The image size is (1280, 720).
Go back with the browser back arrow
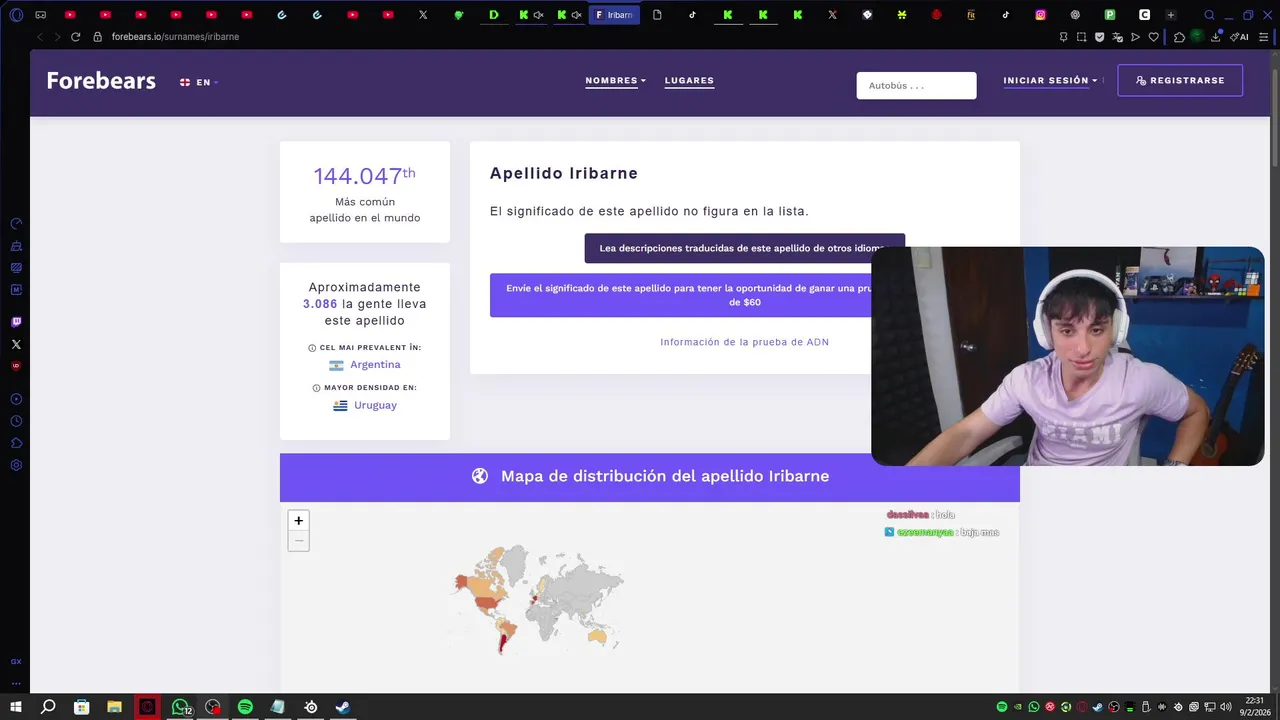click(x=40, y=37)
